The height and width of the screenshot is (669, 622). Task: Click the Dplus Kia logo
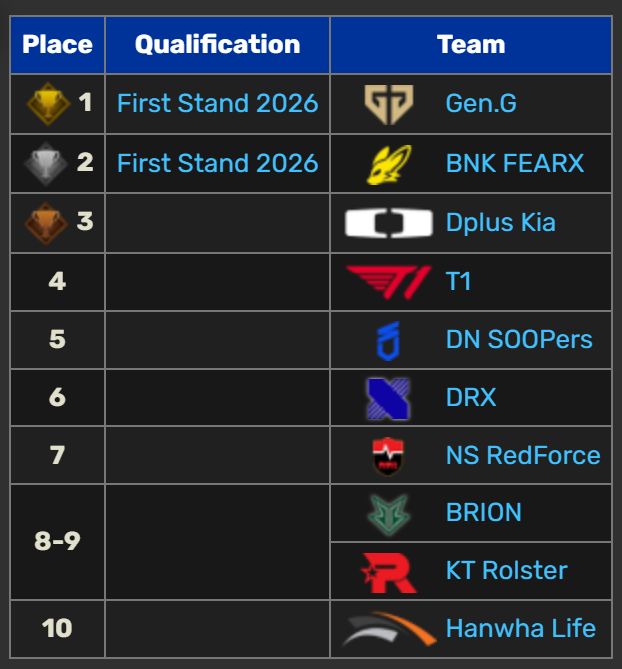point(388,222)
